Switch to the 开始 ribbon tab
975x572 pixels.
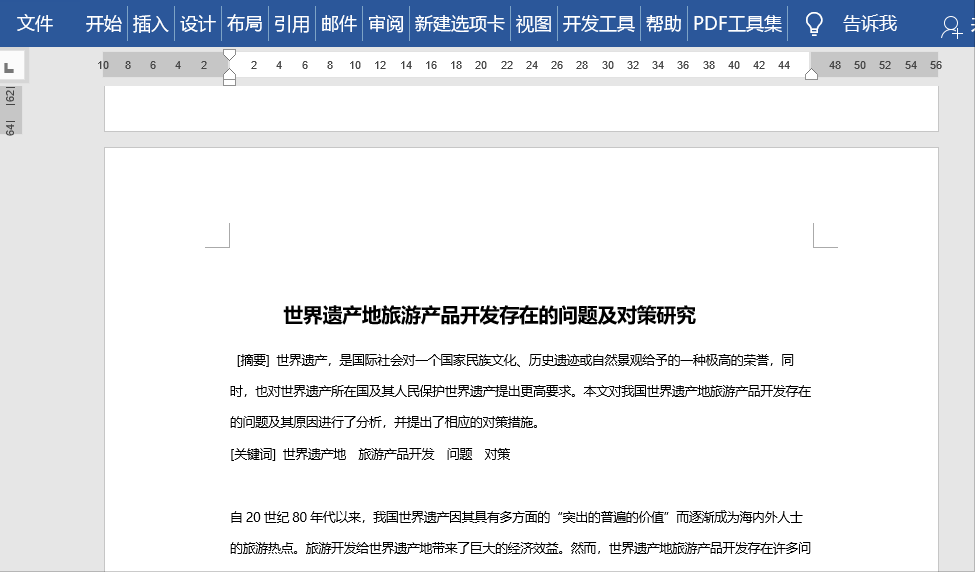click(x=103, y=24)
